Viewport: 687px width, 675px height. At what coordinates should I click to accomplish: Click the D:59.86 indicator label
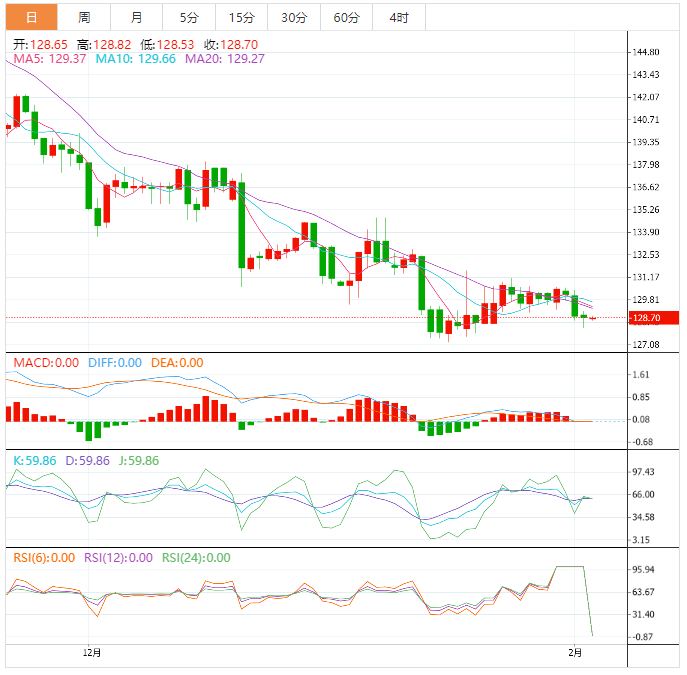click(x=87, y=461)
